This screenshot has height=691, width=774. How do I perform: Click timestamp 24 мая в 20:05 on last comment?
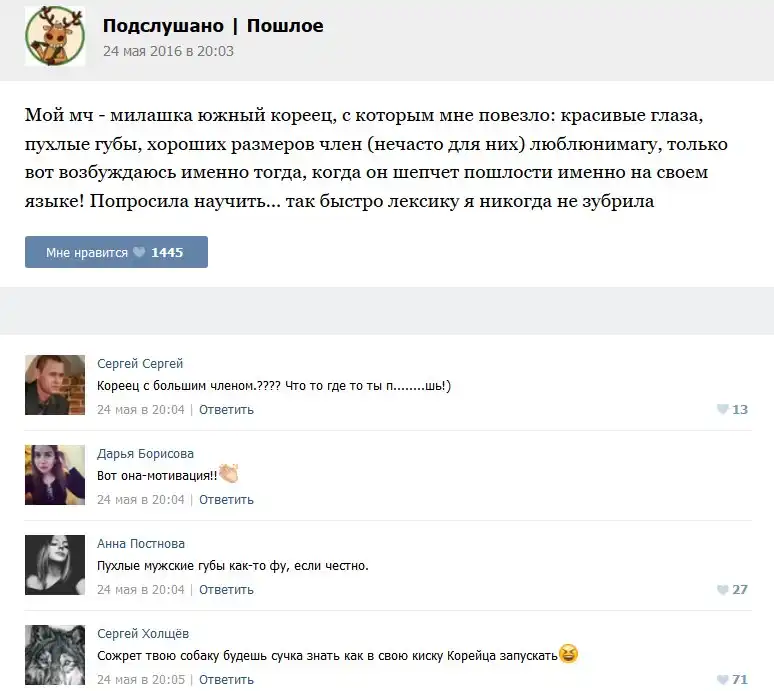click(141, 680)
